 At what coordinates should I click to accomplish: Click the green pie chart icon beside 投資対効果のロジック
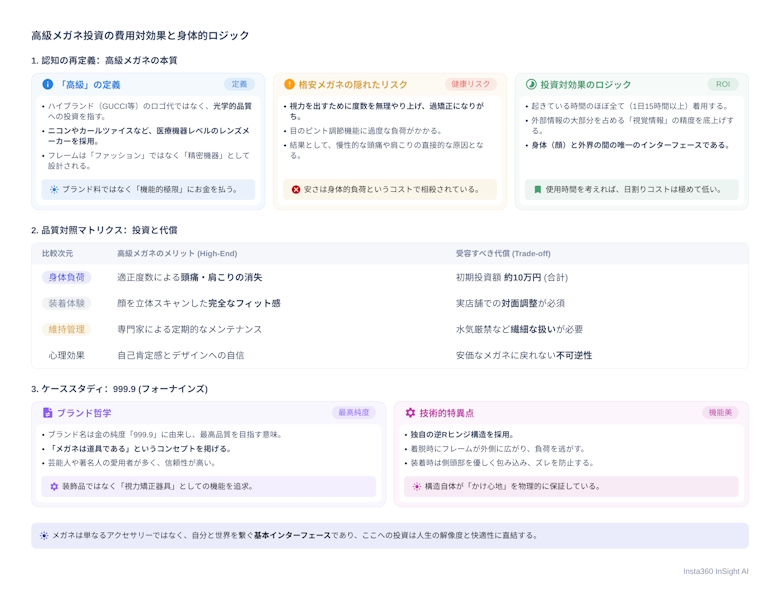coord(532,85)
